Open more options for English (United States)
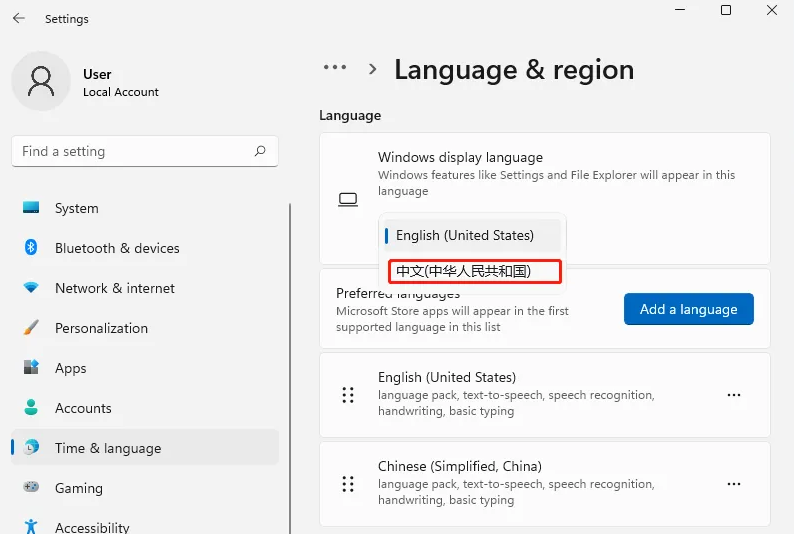The height and width of the screenshot is (534, 794). coord(734,395)
